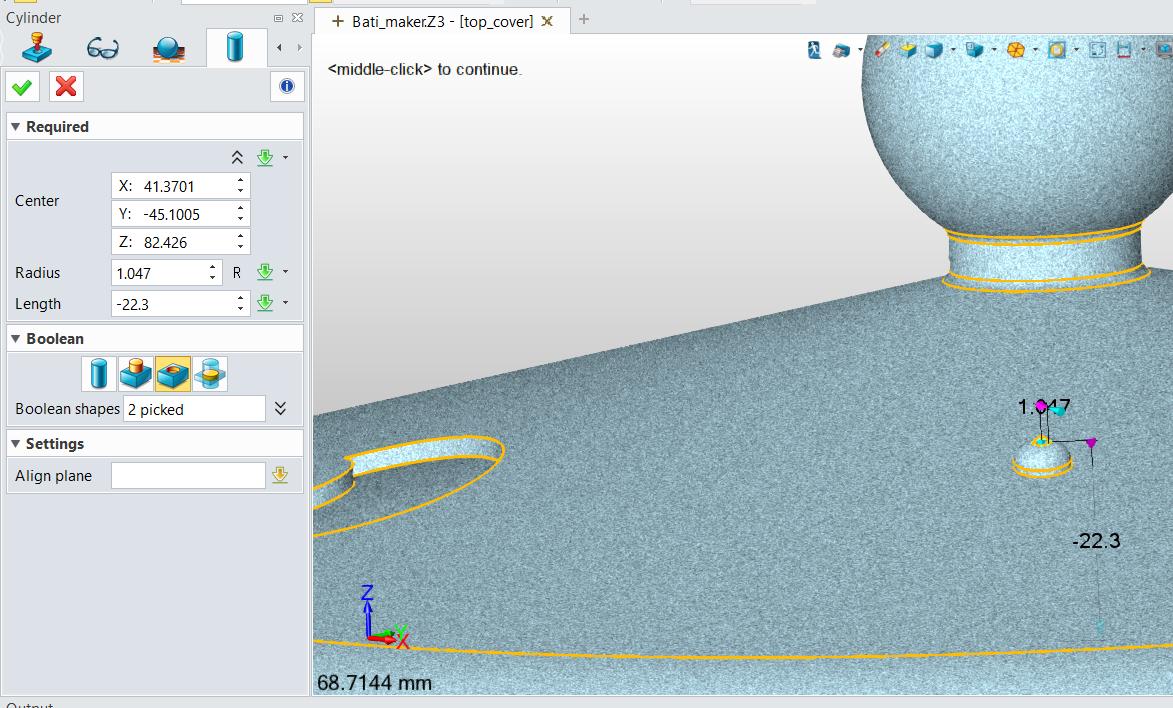Expand Boolean shapes list double chevron

click(281, 409)
